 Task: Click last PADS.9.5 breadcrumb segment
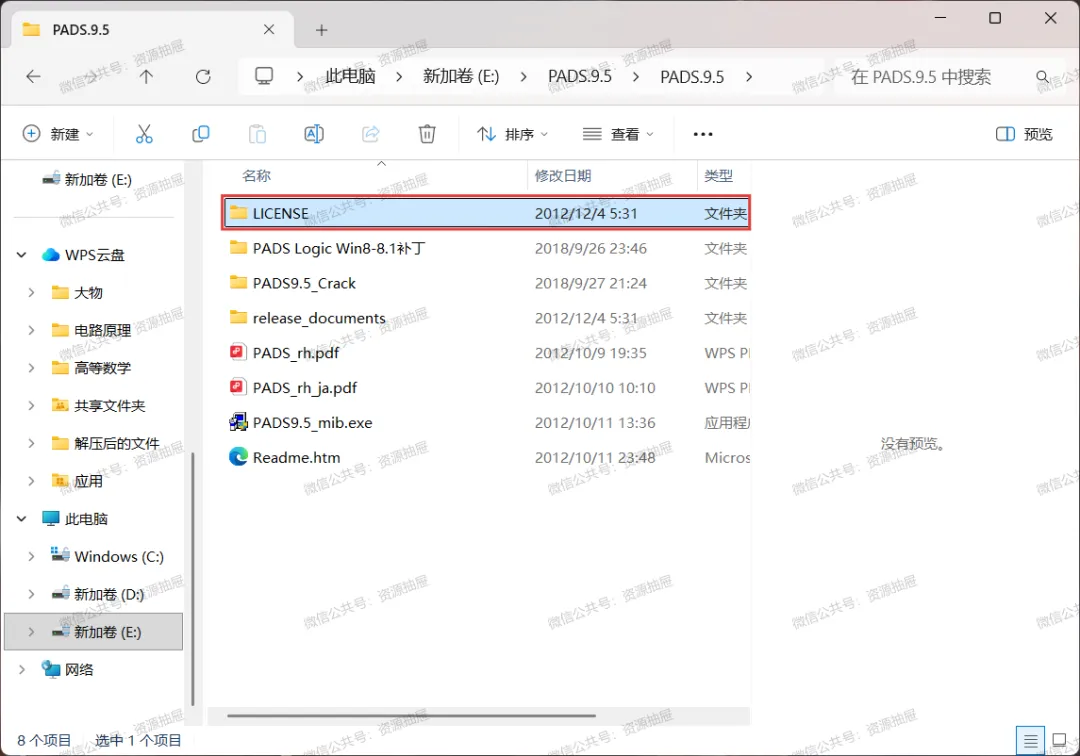[692, 76]
